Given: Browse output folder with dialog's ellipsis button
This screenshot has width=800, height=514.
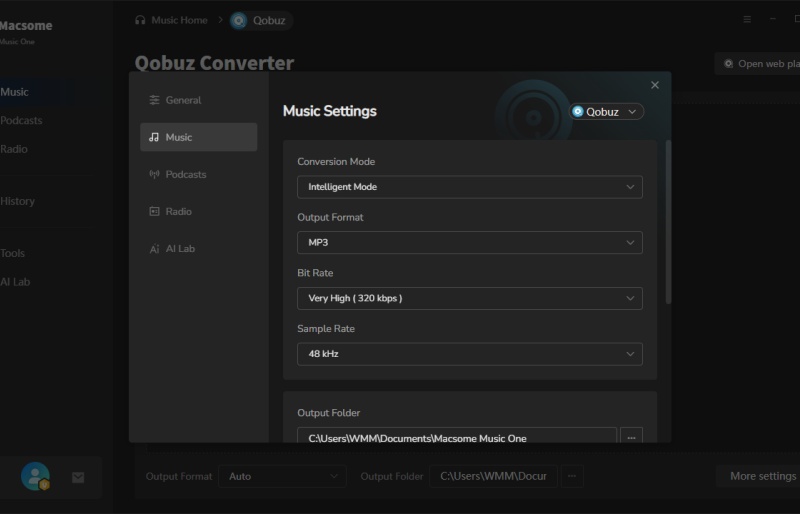Looking at the screenshot, I should 631,436.
